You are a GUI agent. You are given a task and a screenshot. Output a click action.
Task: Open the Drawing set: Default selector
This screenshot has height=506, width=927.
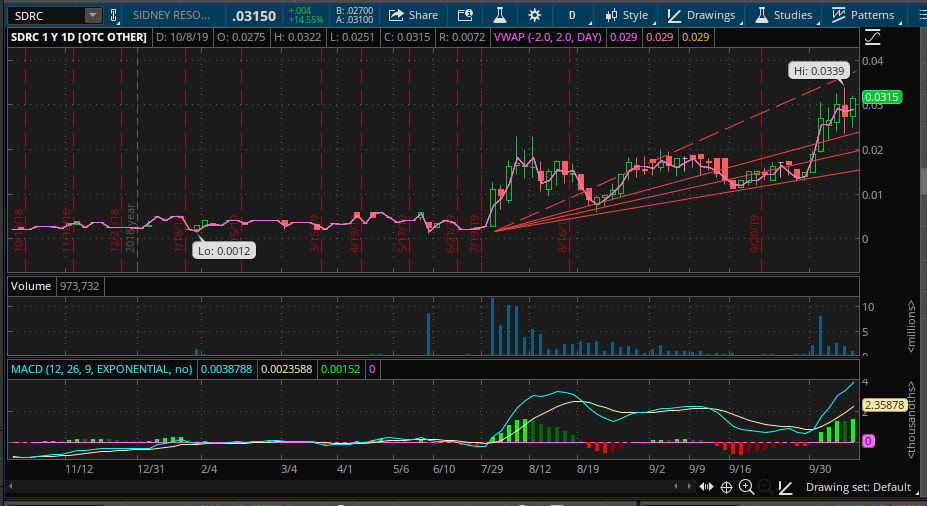coord(856,487)
